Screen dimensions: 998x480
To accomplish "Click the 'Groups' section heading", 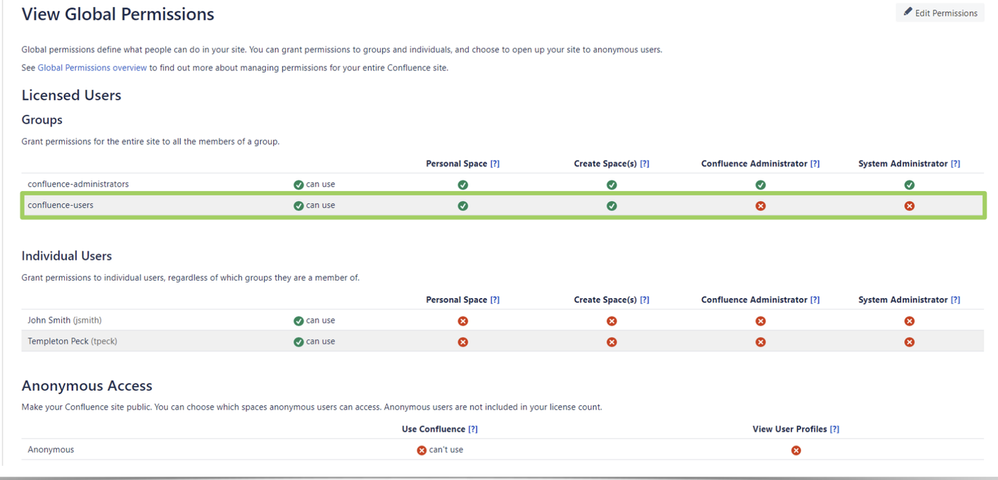I will (x=42, y=120).
